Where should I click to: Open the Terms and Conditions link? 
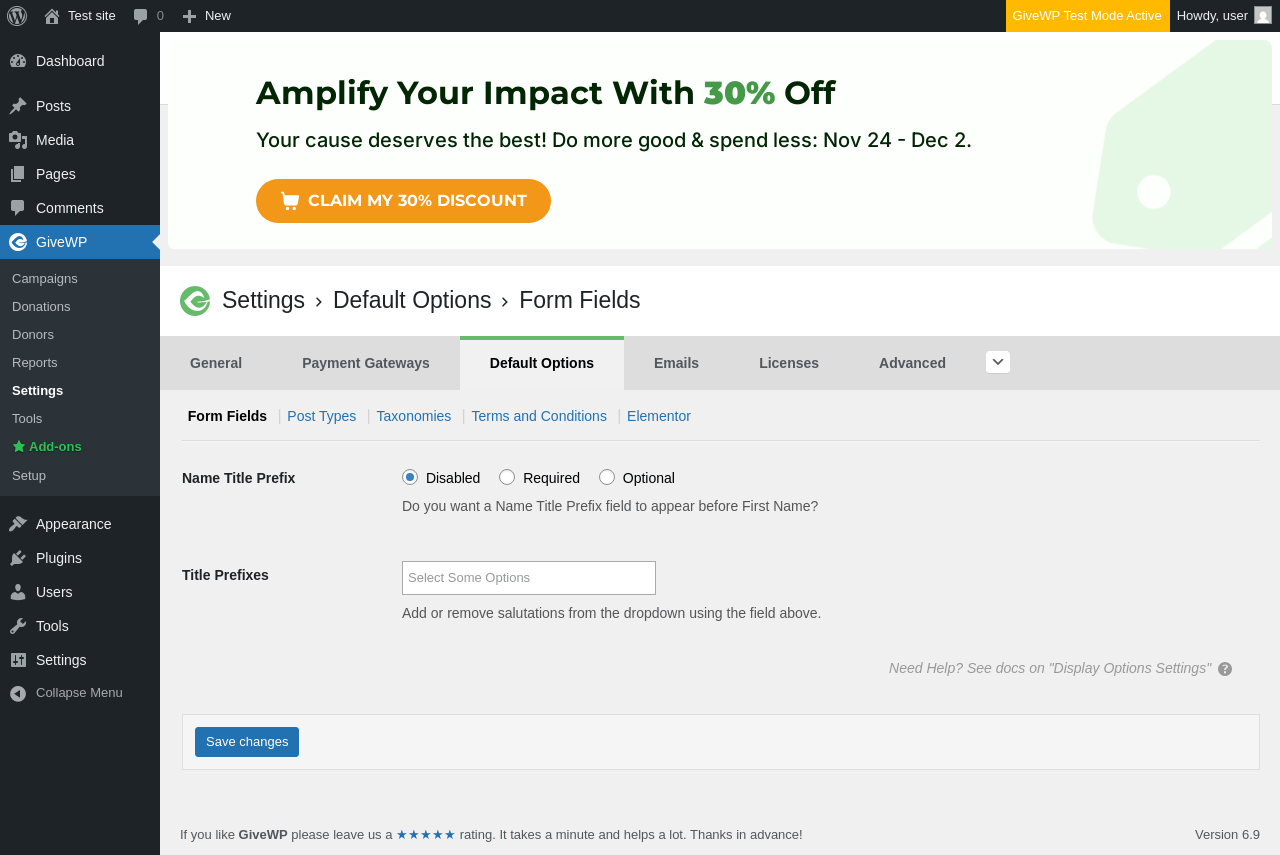[539, 416]
